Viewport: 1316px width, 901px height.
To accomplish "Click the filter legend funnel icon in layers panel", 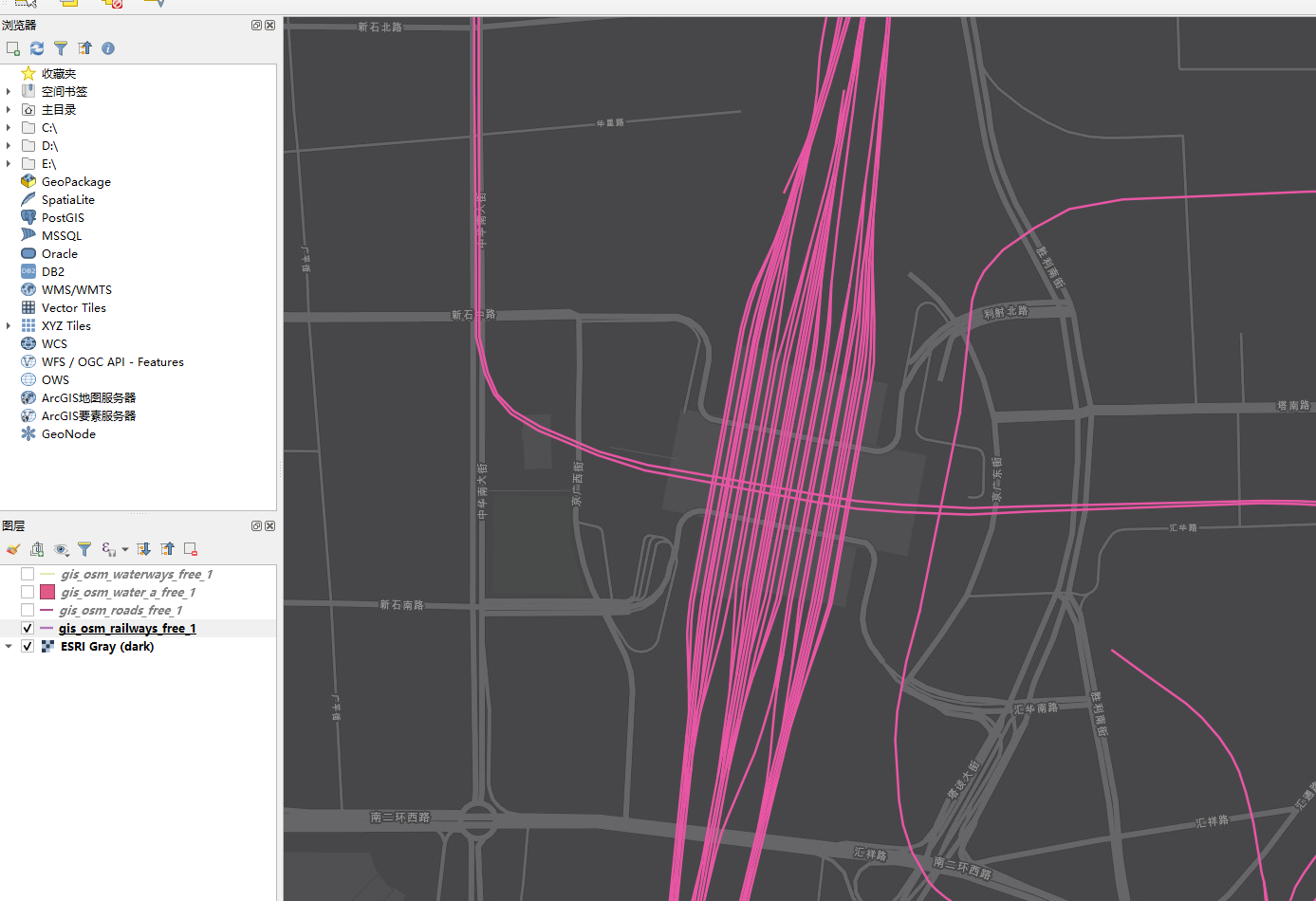I will point(84,549).
